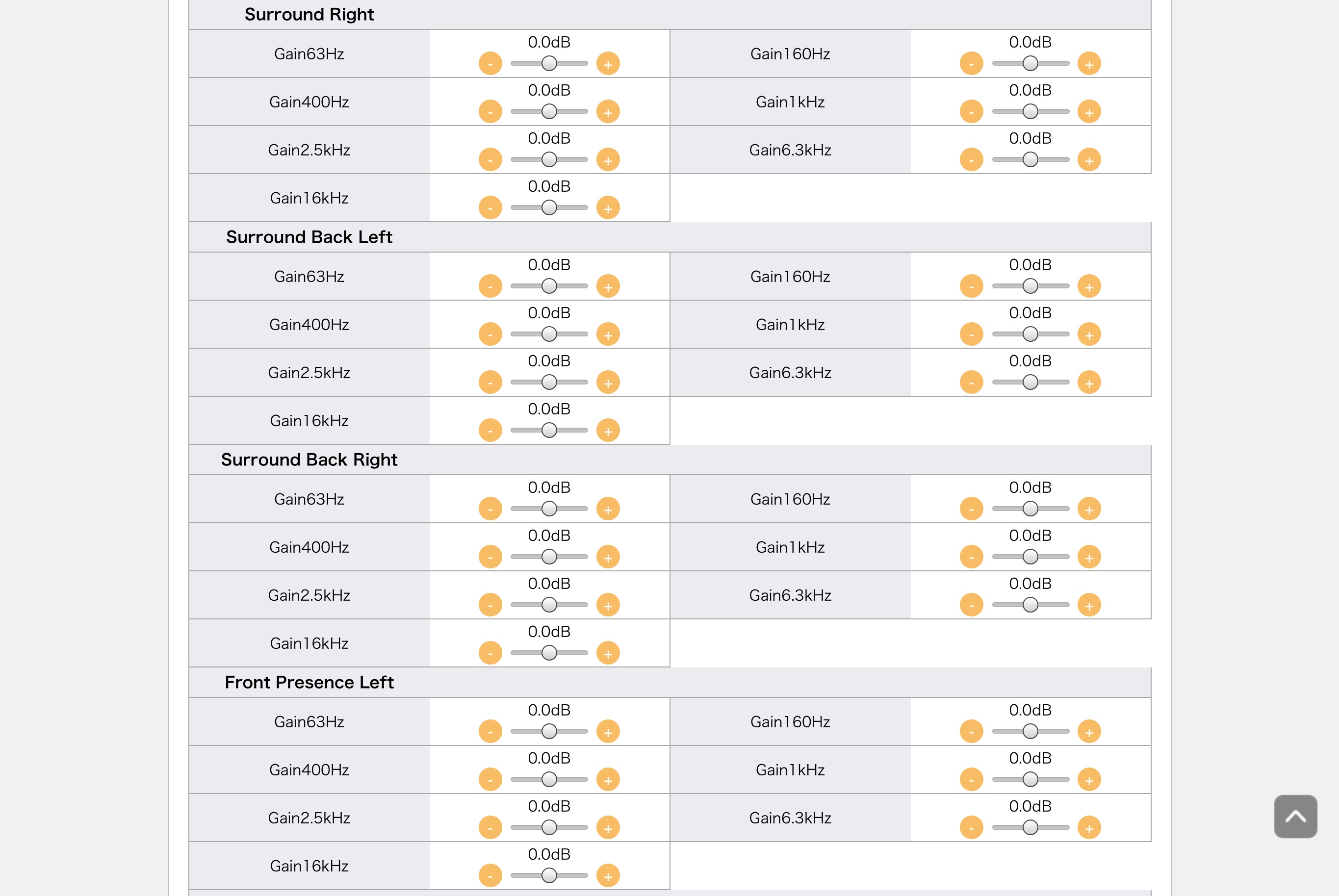Hit plus for Front Presence Left Gain6.3kHz

pyautogui.click(x=1089, y=827)
